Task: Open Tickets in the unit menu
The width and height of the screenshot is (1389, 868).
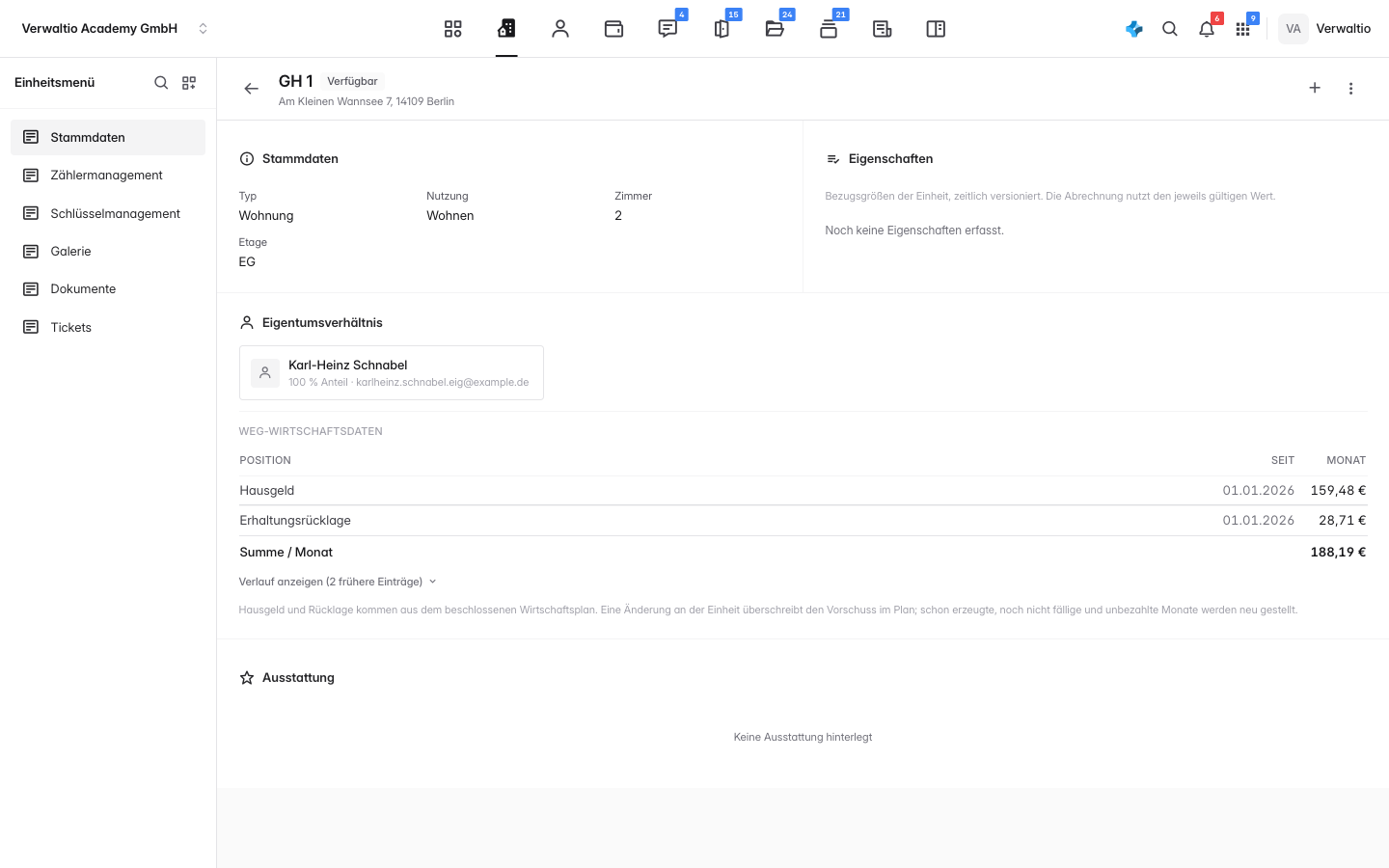Action: 108,327
